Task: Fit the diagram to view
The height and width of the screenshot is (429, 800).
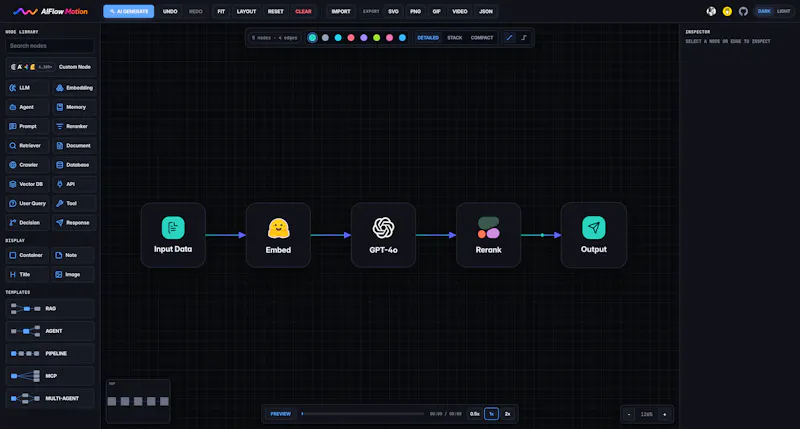Action: [221, 11]
